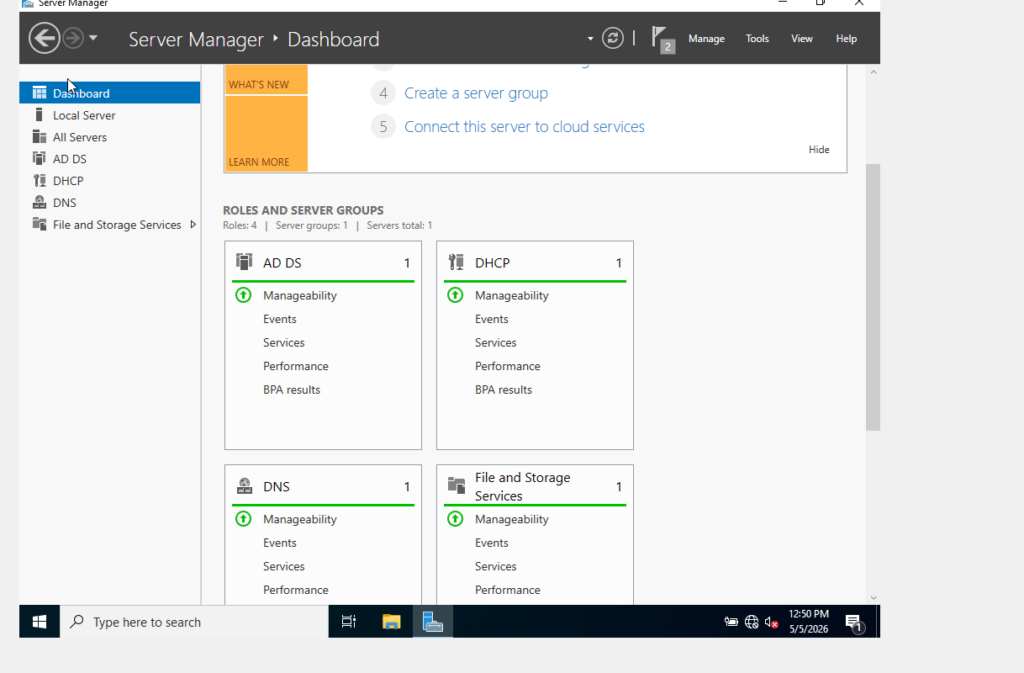Go back with the back arrow button
1024x673 pixels.
tap(44, 38)
